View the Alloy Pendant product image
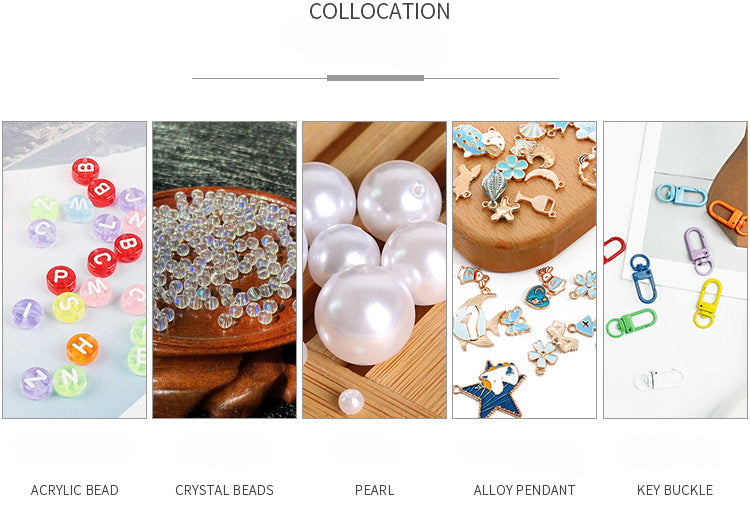 [x=525, y=270]
